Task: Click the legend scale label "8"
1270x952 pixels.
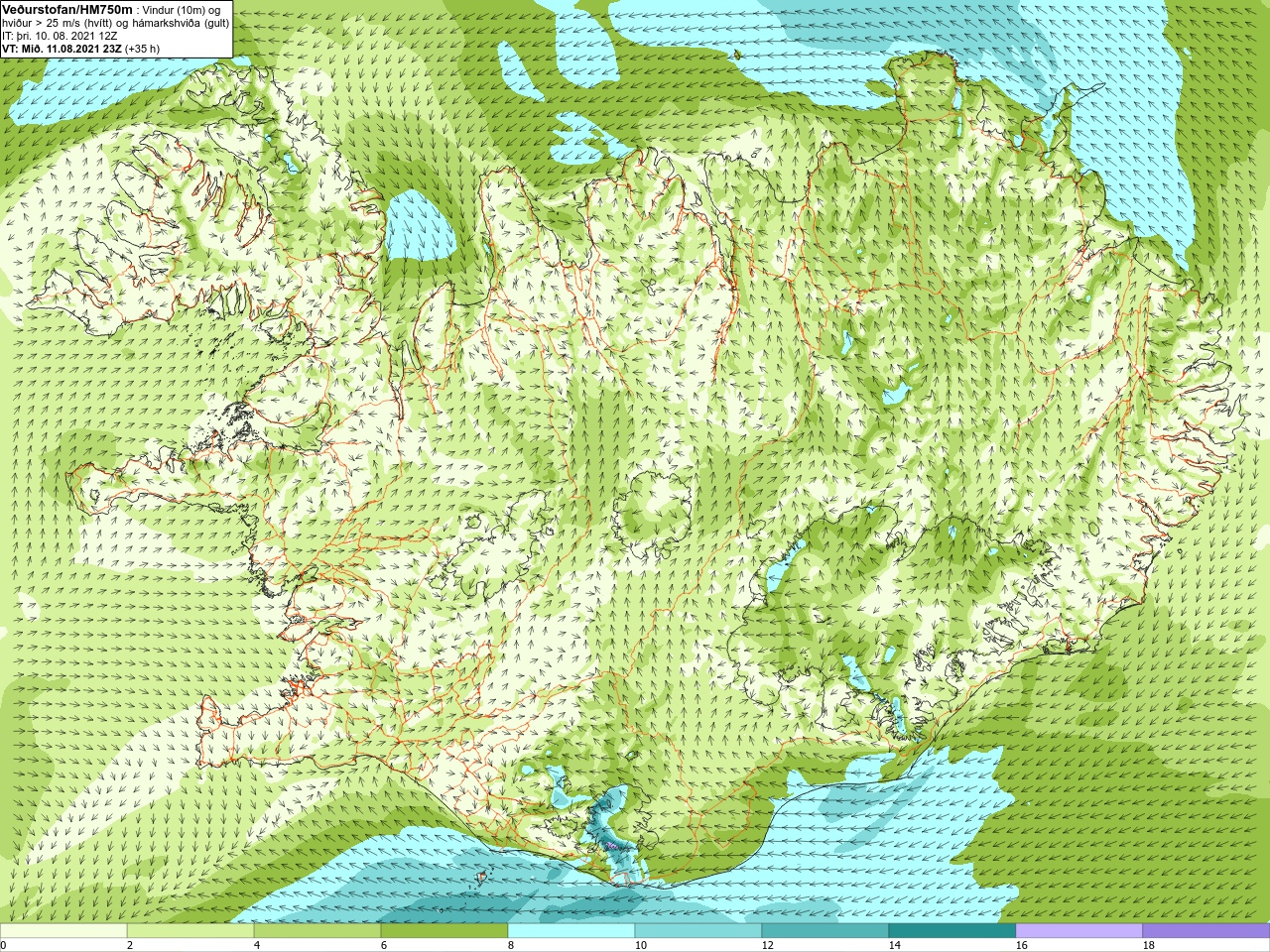Action: click(511, 945)
